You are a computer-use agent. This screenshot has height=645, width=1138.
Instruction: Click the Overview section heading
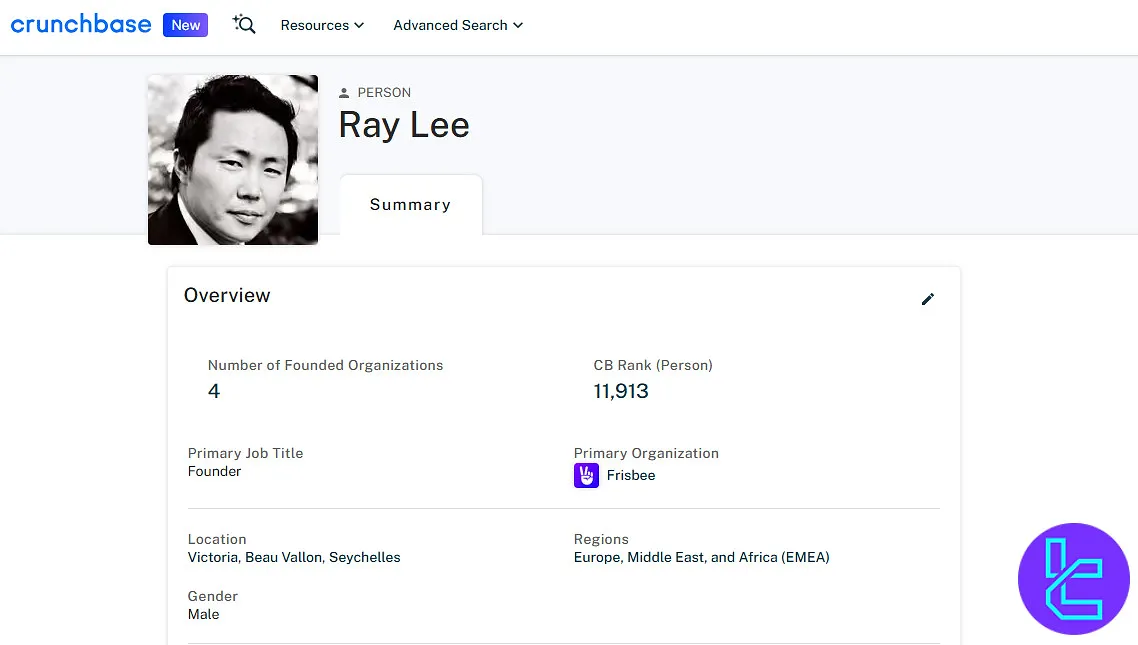[227, 295]
